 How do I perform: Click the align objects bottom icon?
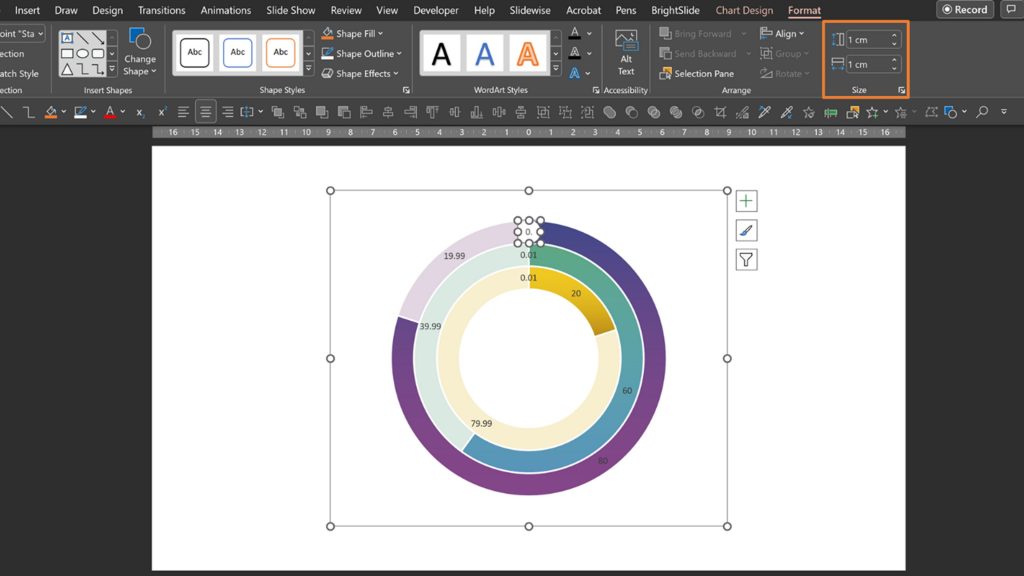476,112
